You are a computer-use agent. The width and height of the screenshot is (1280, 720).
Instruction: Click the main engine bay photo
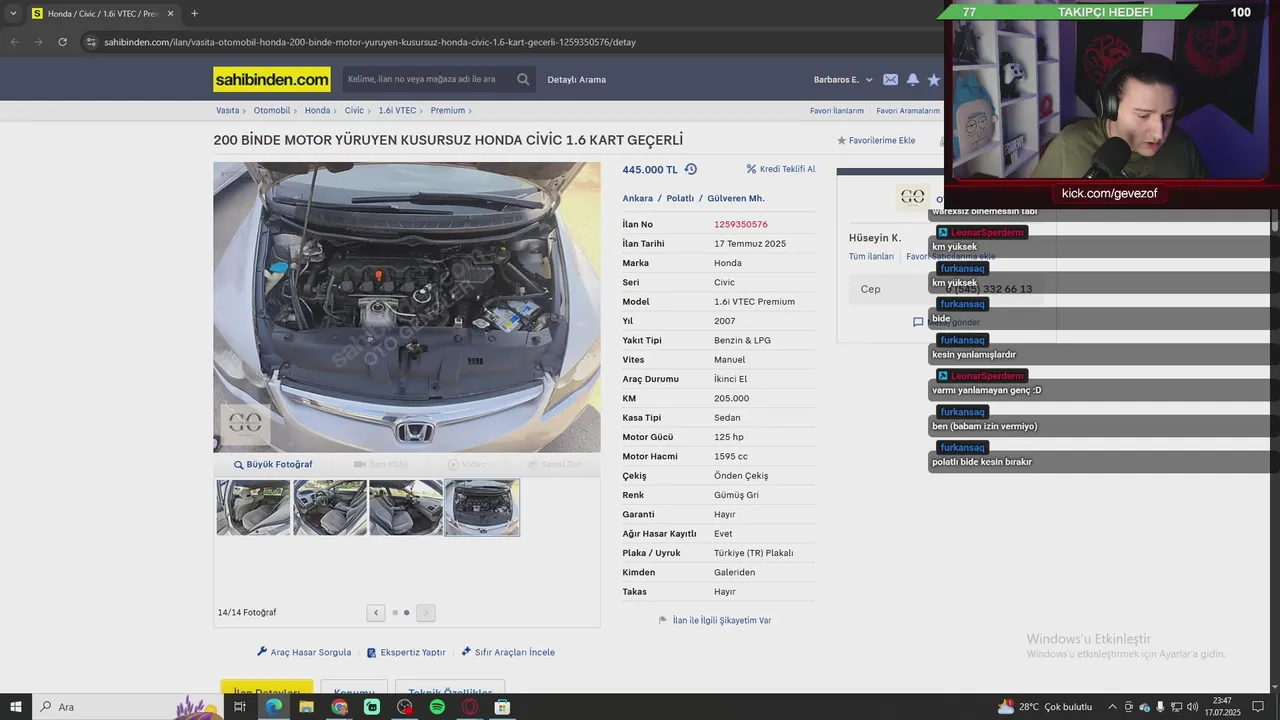(x=407, y=307)
